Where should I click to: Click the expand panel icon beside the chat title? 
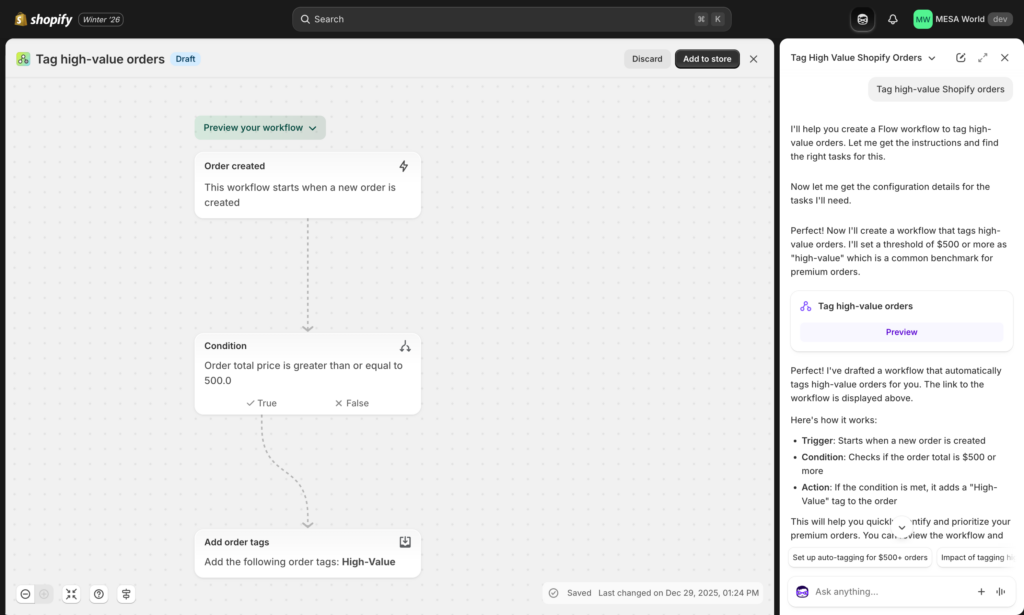pyautogui.click(x=981, y=57)
